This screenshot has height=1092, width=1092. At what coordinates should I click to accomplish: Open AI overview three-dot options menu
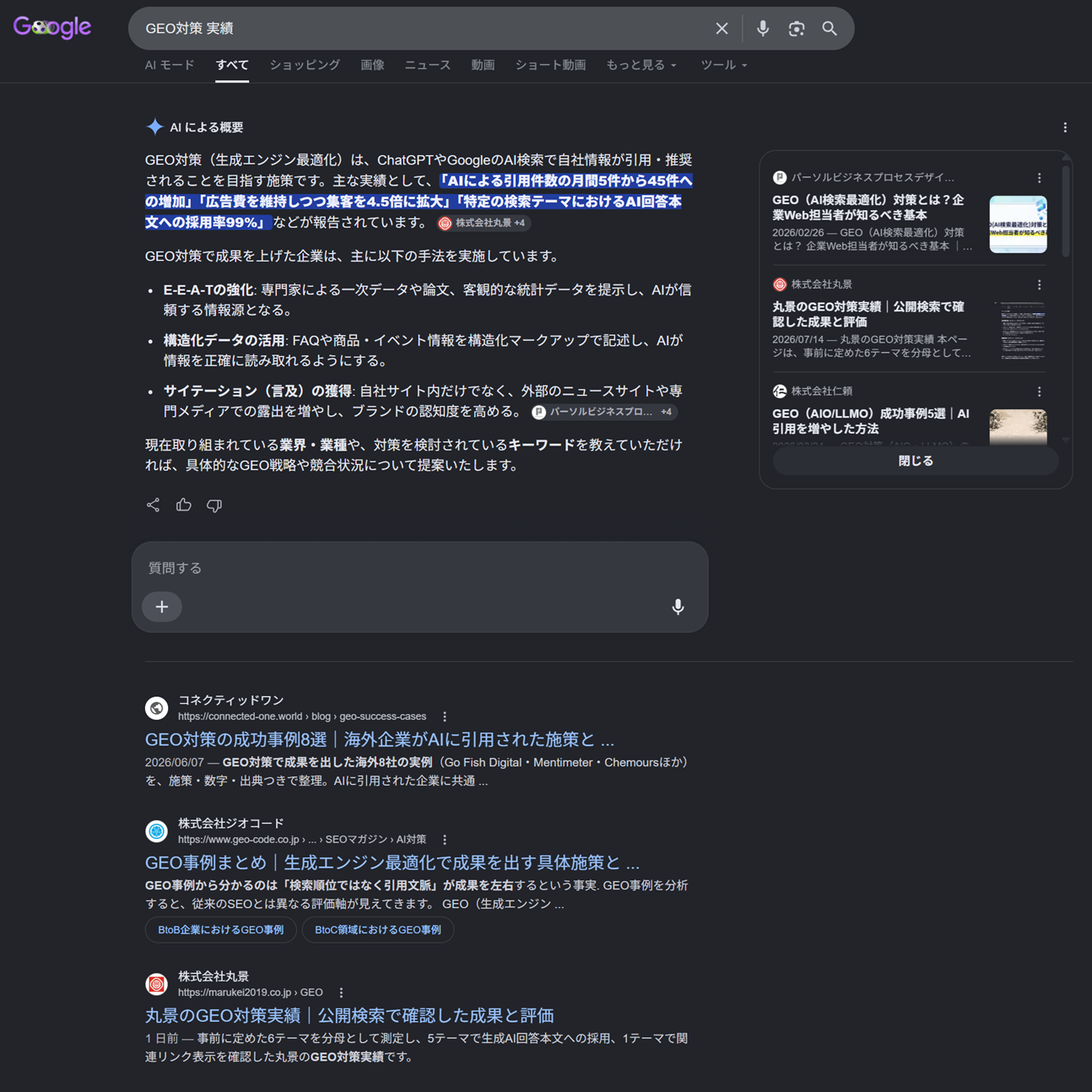[1065, 127]
